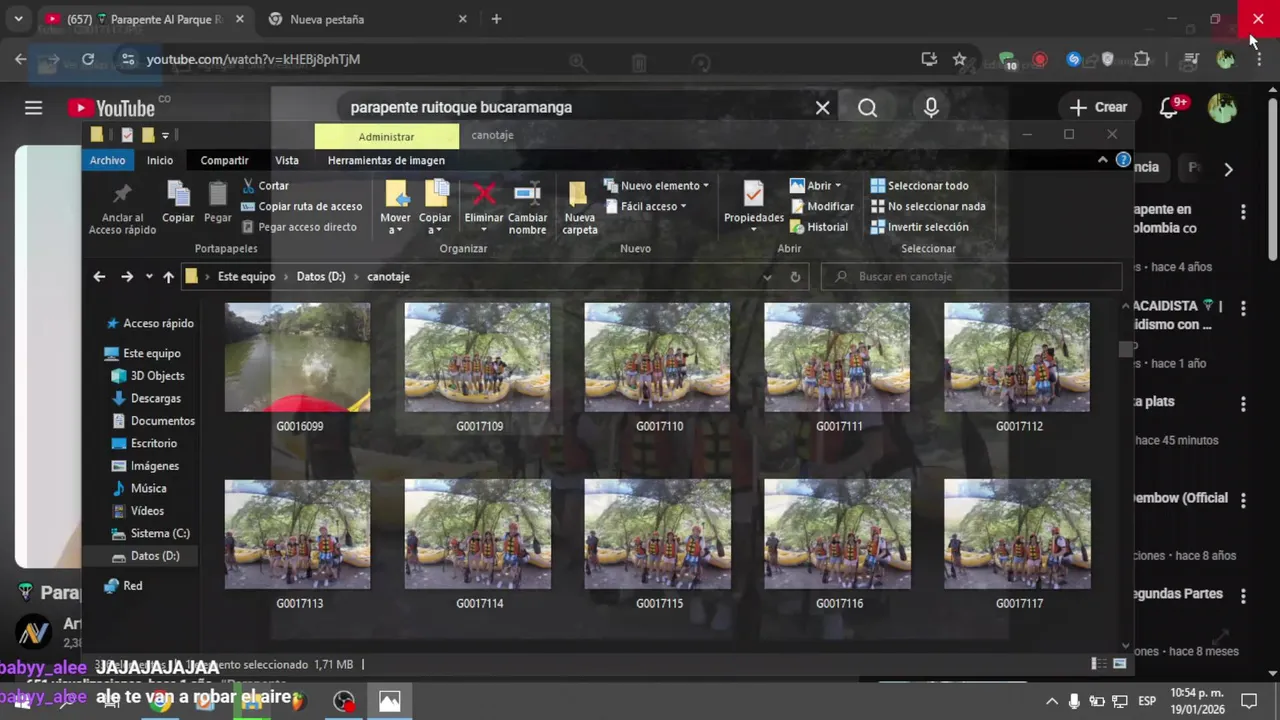This screenshot has height=720, width=1280.
Task: Clear the YouTube search box with X
Action: (822, 107)
